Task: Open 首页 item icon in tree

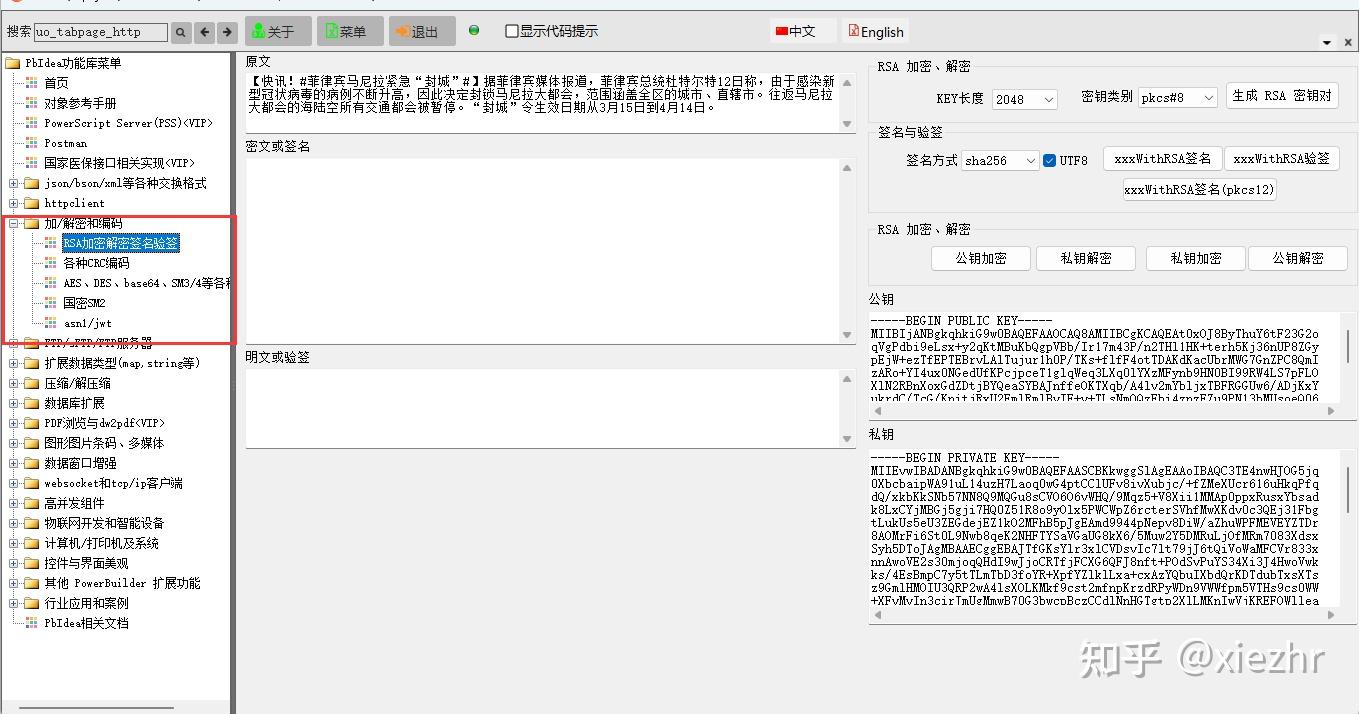Action: (32, 83)
